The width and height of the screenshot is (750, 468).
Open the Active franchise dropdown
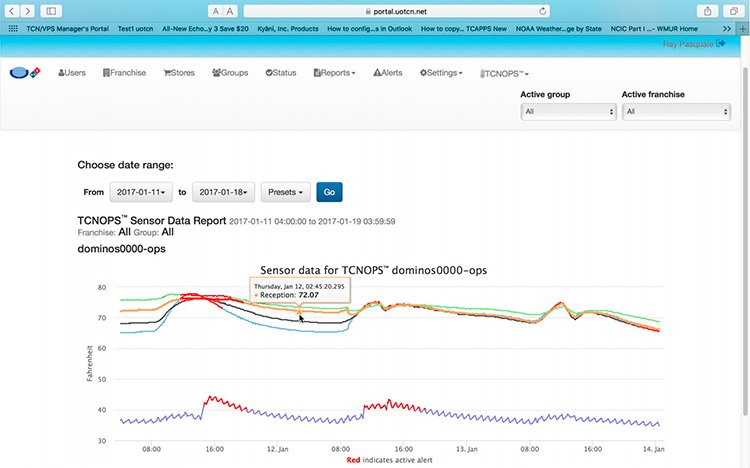pyautogui.click(x=676, y=111)
